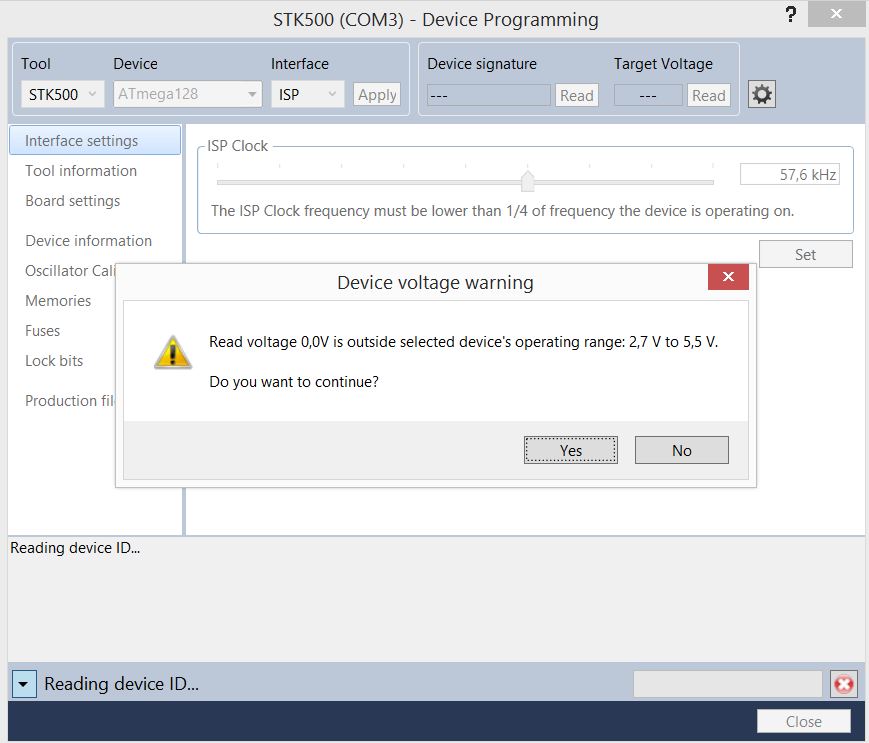Click the 'Reading device ID...' status bar text
This screenshot has width=869, height=743.
(x=121, y=684)
